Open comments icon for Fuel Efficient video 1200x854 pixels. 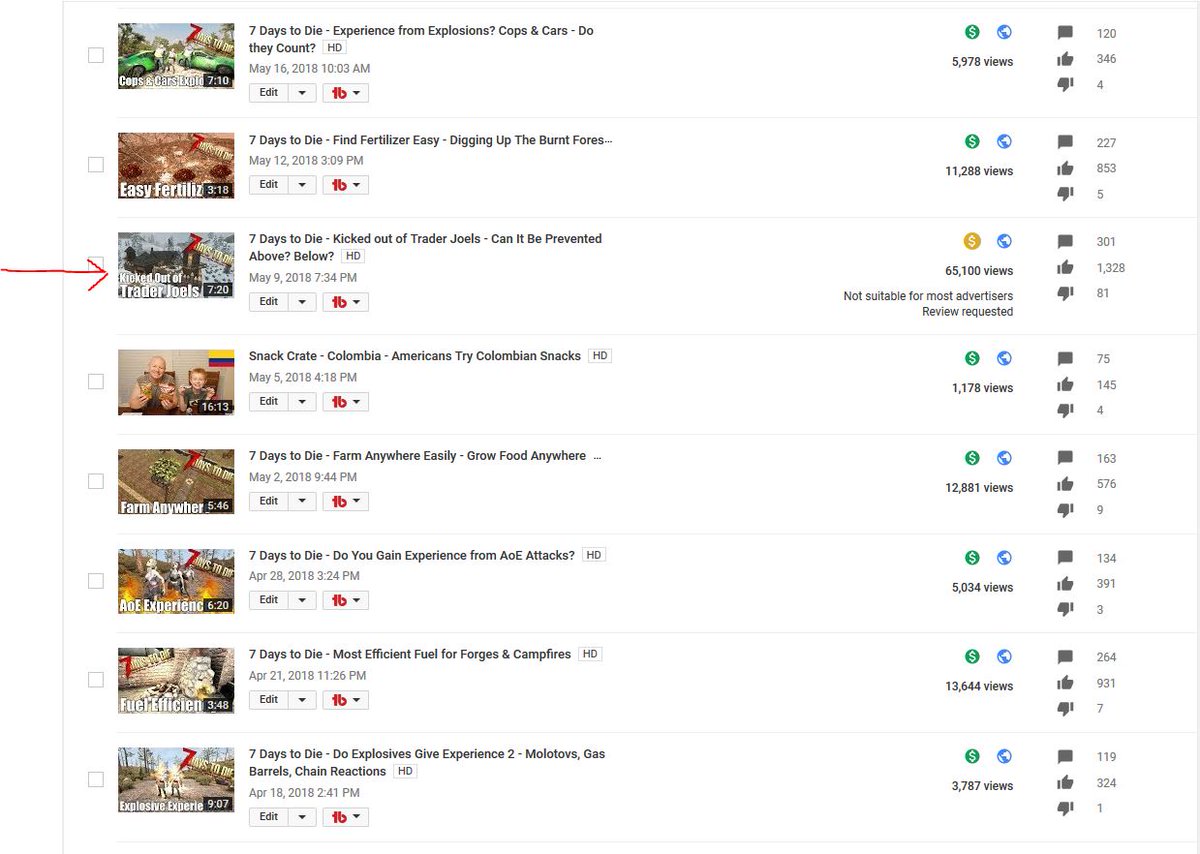coord(1065,657)
